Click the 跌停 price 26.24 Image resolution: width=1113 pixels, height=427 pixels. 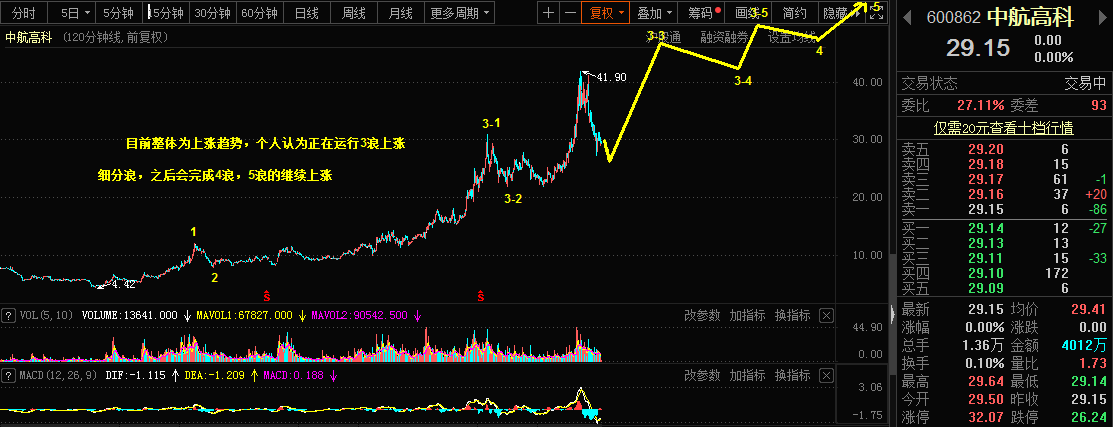tap(1088, 417)
